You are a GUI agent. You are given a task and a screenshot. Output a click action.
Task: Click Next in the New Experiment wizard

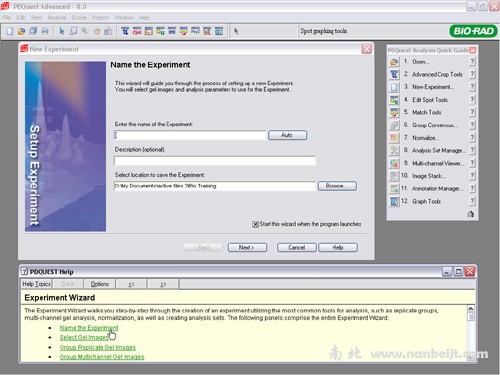pos(247,247)
